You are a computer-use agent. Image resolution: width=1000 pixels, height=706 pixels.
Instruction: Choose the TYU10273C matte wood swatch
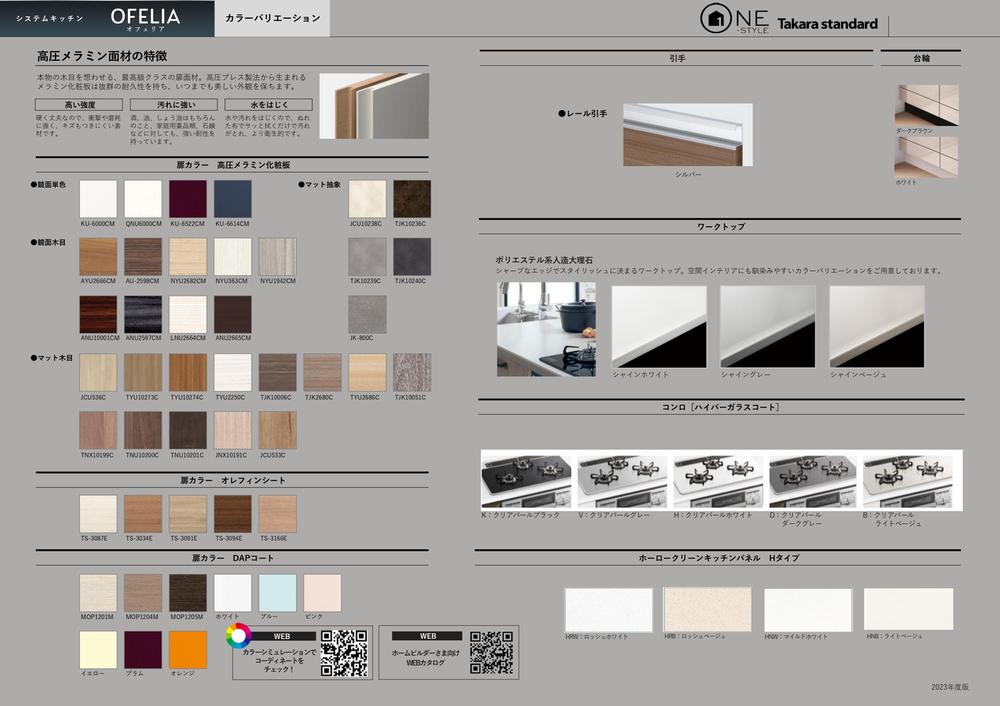click(143, 372)
